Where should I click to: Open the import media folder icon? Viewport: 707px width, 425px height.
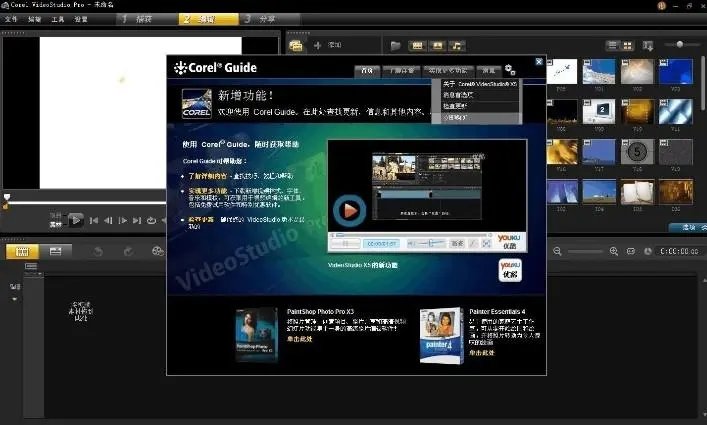pos(395,46)
